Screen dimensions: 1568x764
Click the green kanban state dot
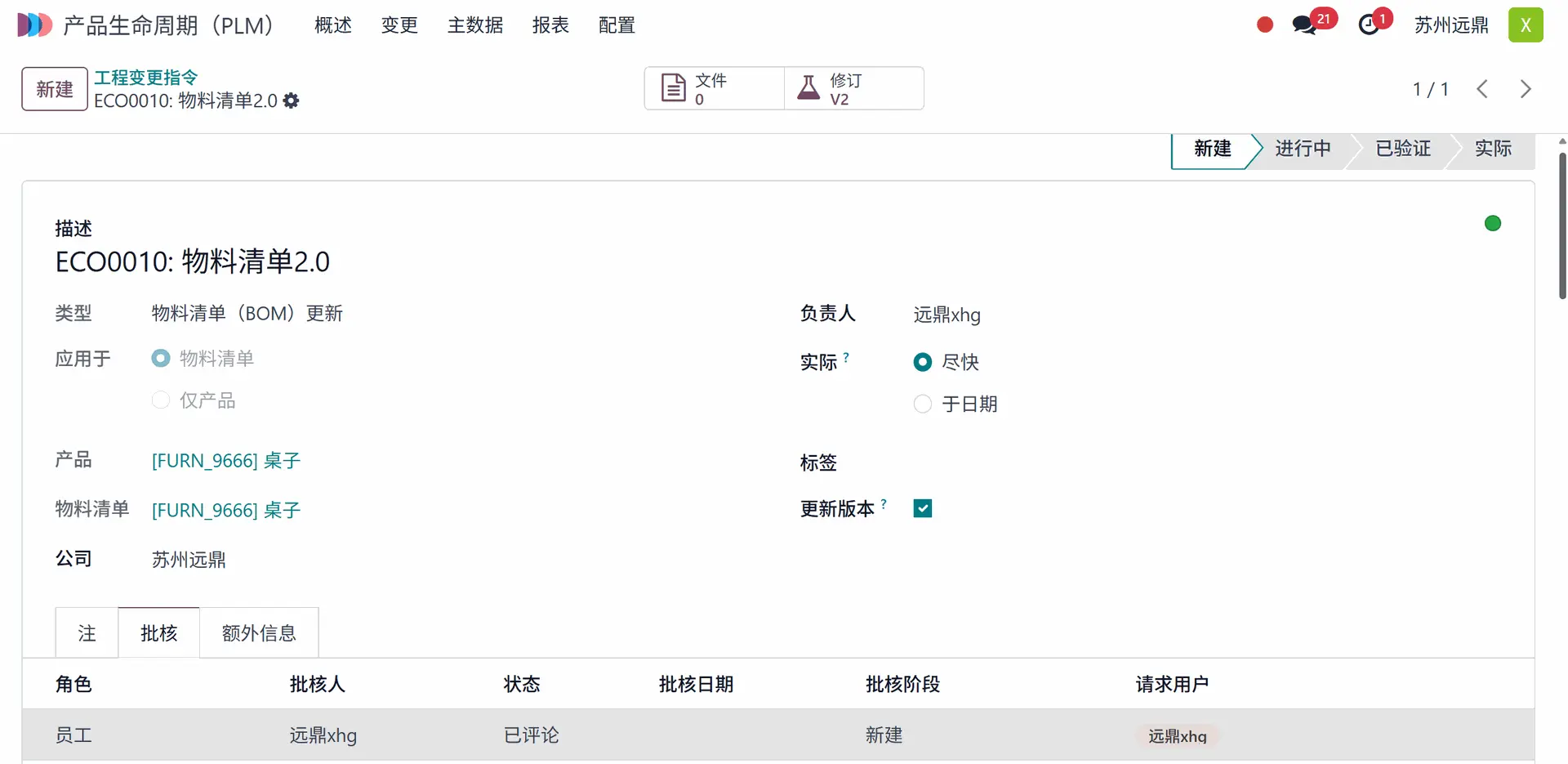[x=1492, y=224]
